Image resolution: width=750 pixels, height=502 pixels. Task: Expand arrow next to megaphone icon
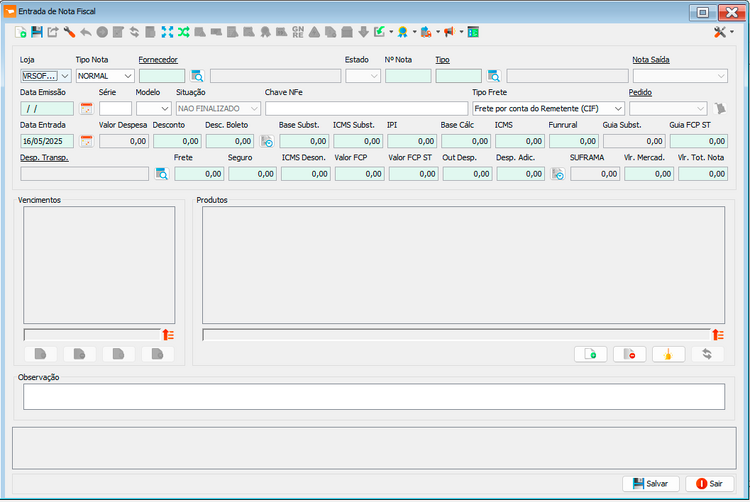[461, 33]
